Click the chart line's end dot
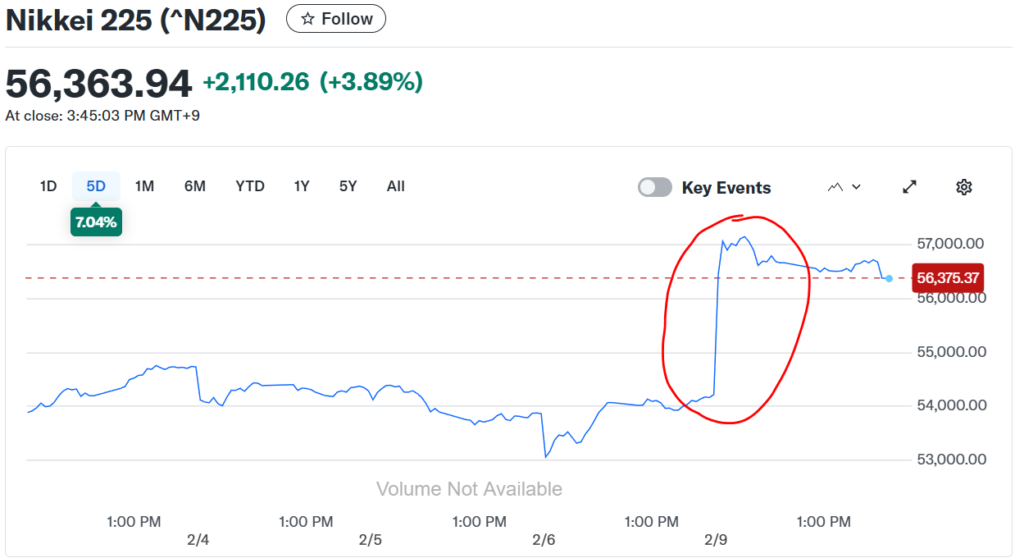 [889, 278]
